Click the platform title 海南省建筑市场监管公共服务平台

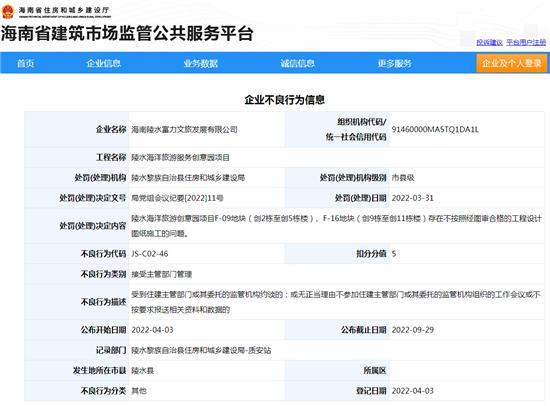click(x=127, y=33)
